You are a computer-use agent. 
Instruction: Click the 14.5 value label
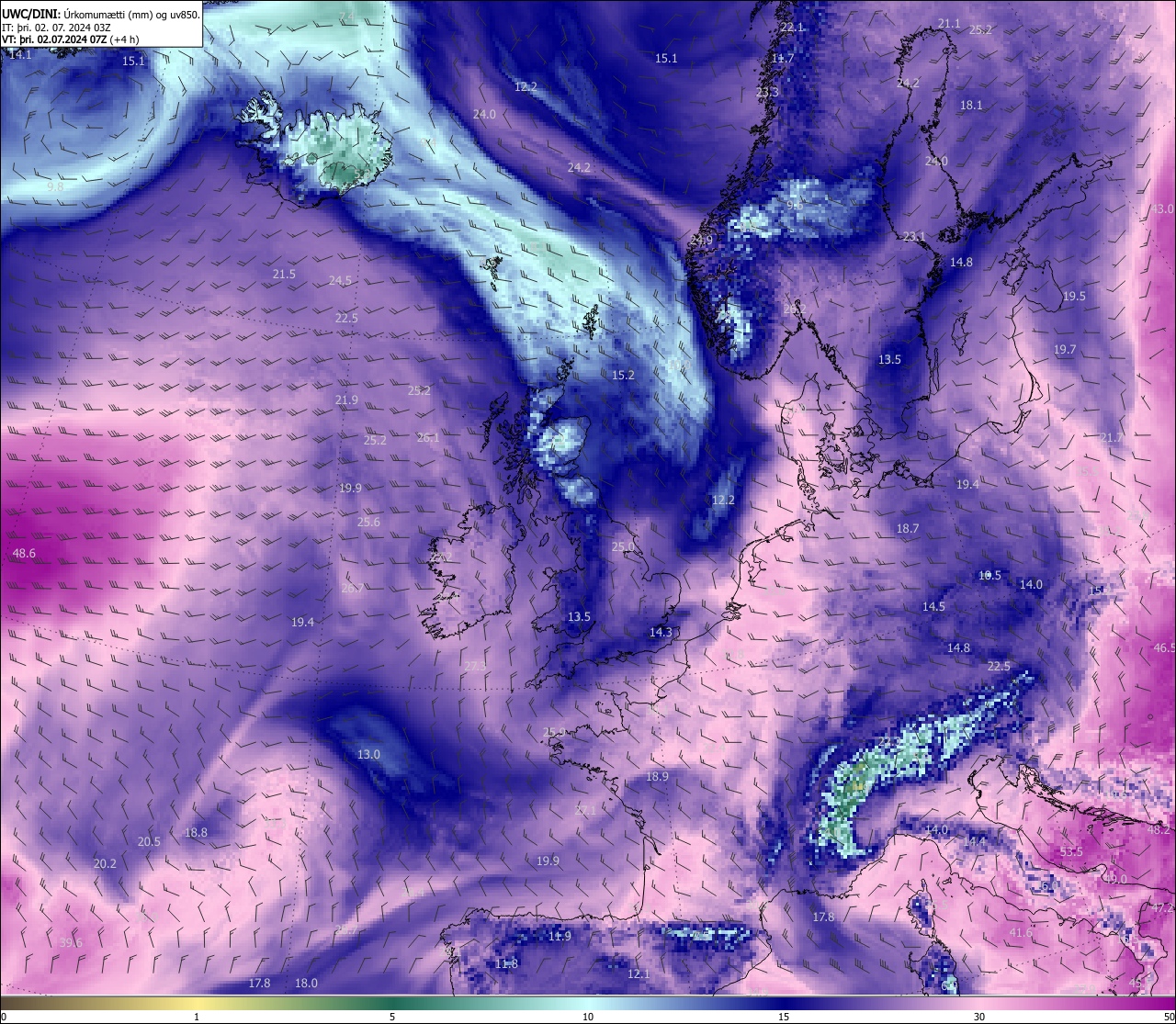click(x=933, y=606)
